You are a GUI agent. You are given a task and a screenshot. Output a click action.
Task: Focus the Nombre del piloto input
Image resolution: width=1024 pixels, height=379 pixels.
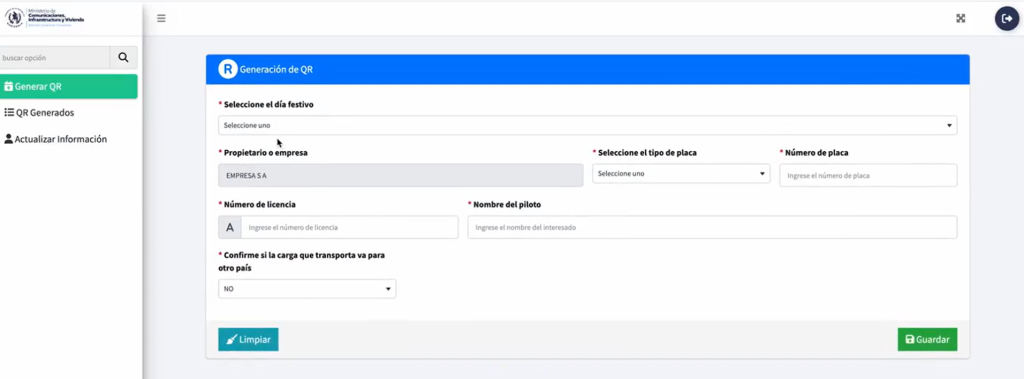click(x=712, y=227)
